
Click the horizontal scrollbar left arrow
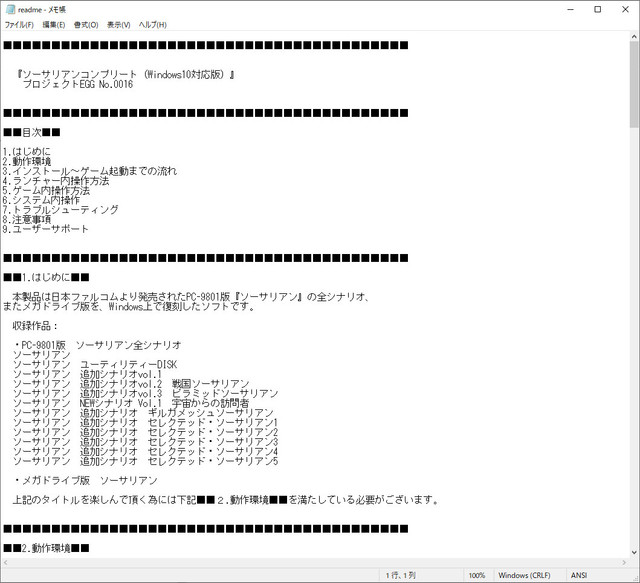(x=5, y=563)
